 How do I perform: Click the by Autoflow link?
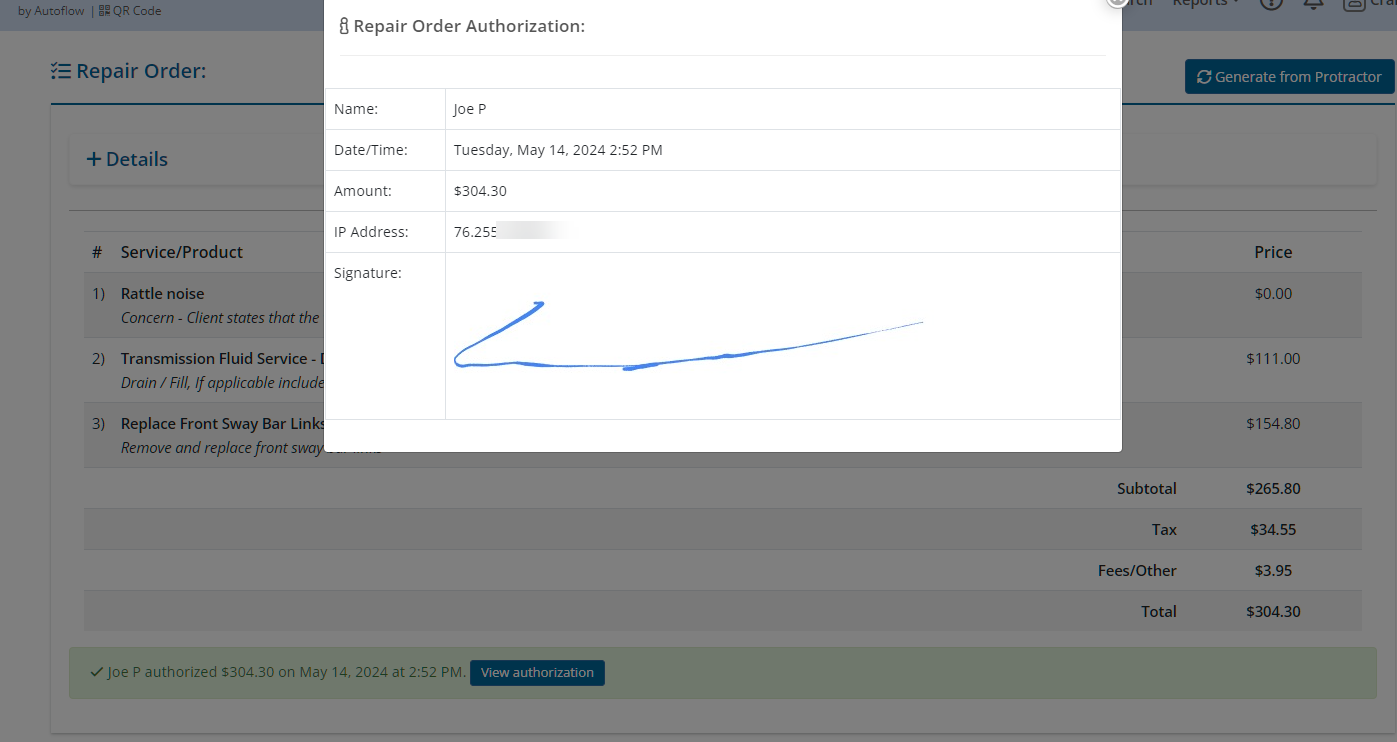tap(51, 11)
